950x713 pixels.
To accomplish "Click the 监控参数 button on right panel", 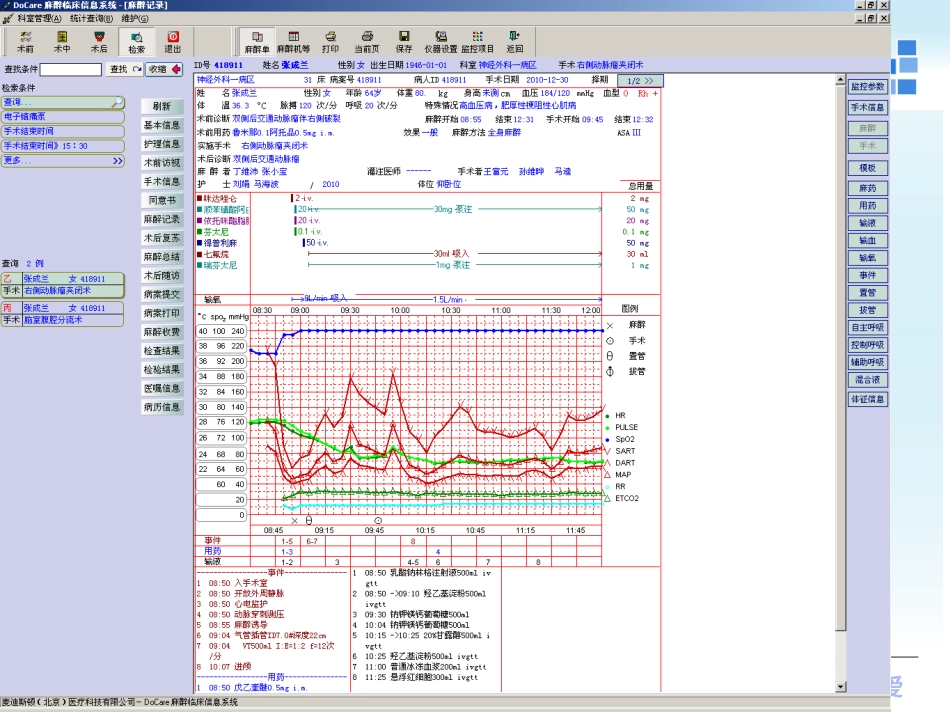I will (x=867, y=88).
